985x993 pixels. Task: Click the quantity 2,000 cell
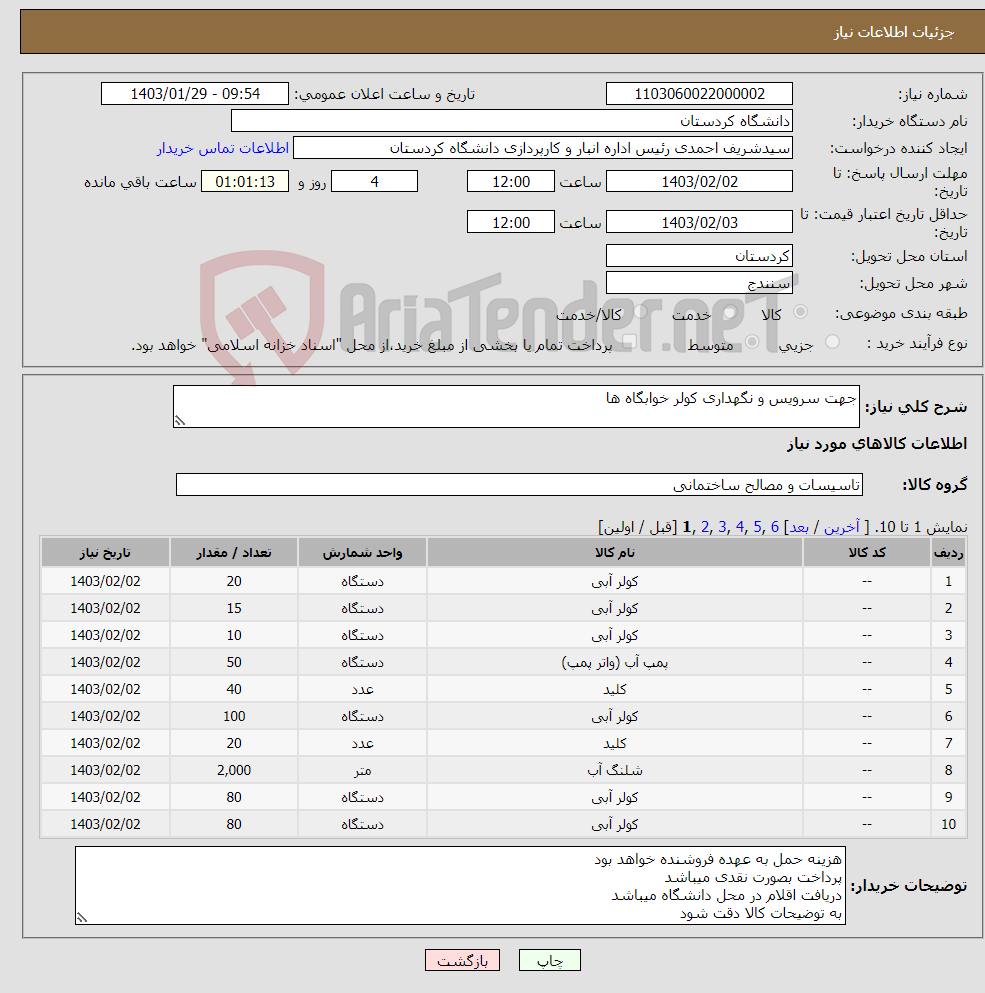coord(234,771)
